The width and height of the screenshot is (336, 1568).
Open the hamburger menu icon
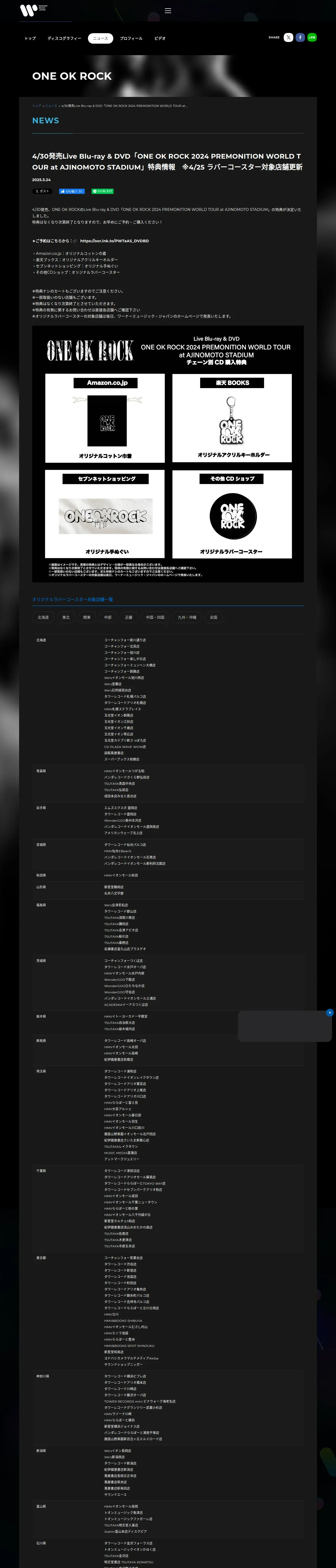(168, 11)
